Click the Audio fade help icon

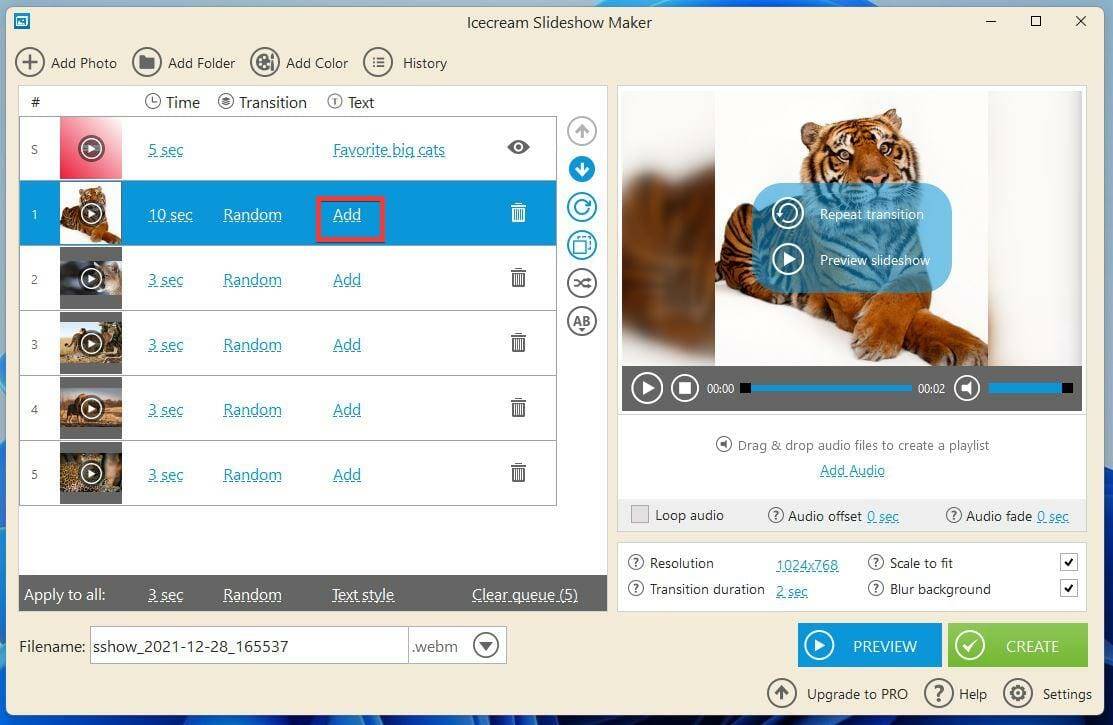point(954,516)
